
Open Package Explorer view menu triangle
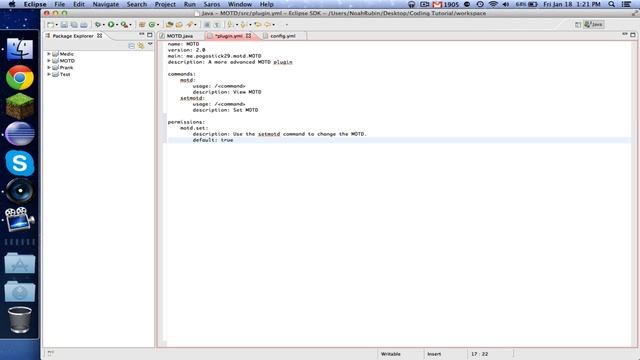coord(150,44)
